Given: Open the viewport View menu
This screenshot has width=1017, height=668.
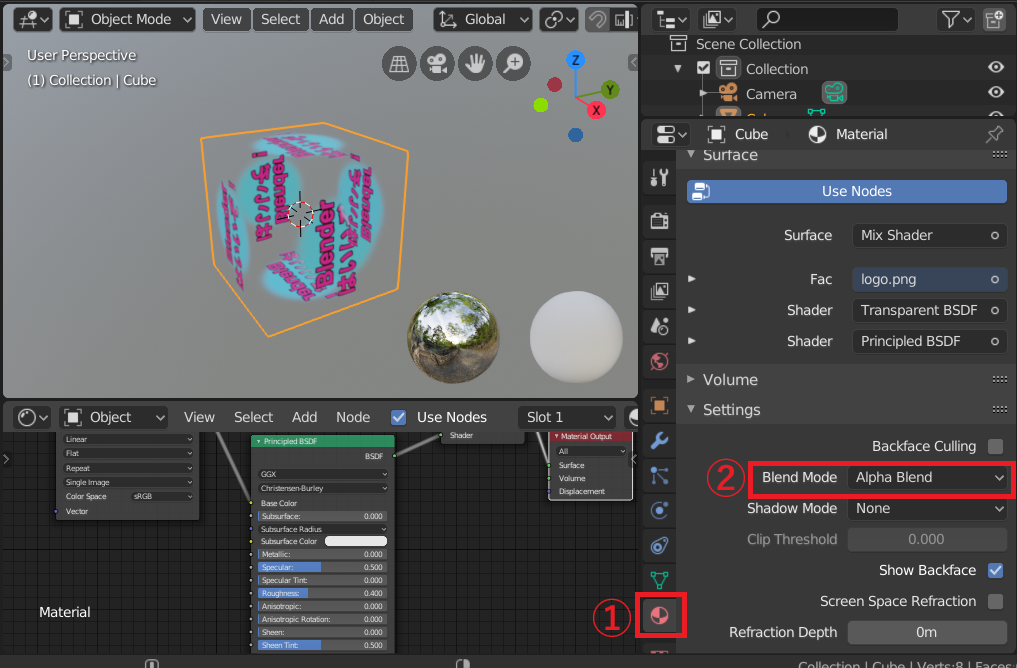Looking at the screenshot, I should pos(226,19).
